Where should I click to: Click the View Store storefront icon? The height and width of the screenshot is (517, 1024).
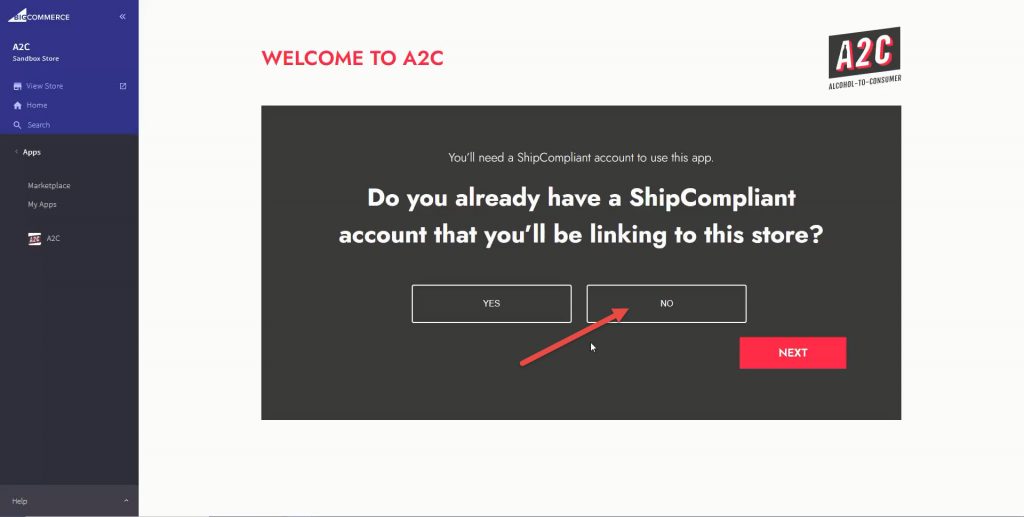pyautogui.click(x=18, y=86)
